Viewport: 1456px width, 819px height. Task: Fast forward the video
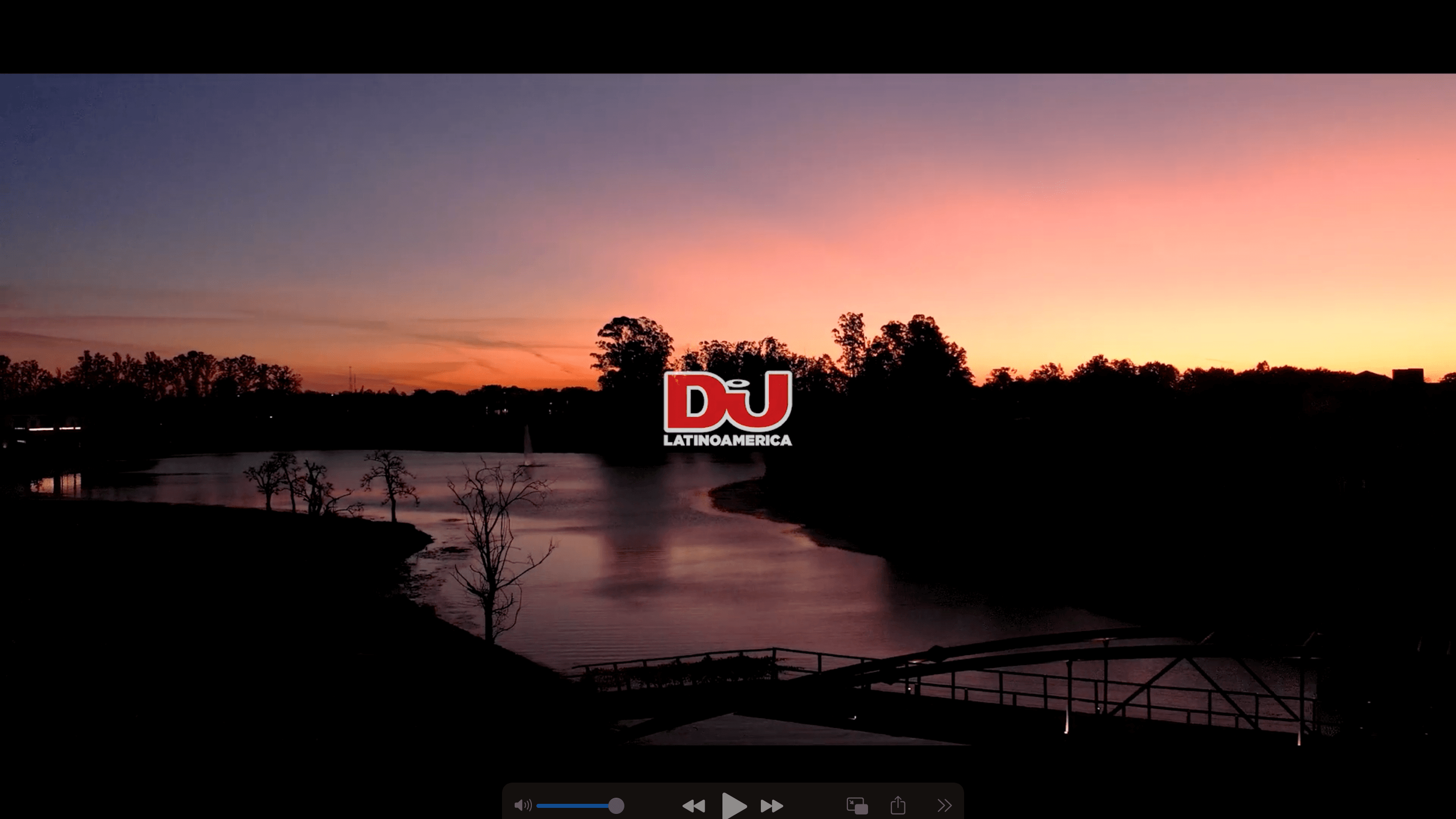tap(771, 805)
